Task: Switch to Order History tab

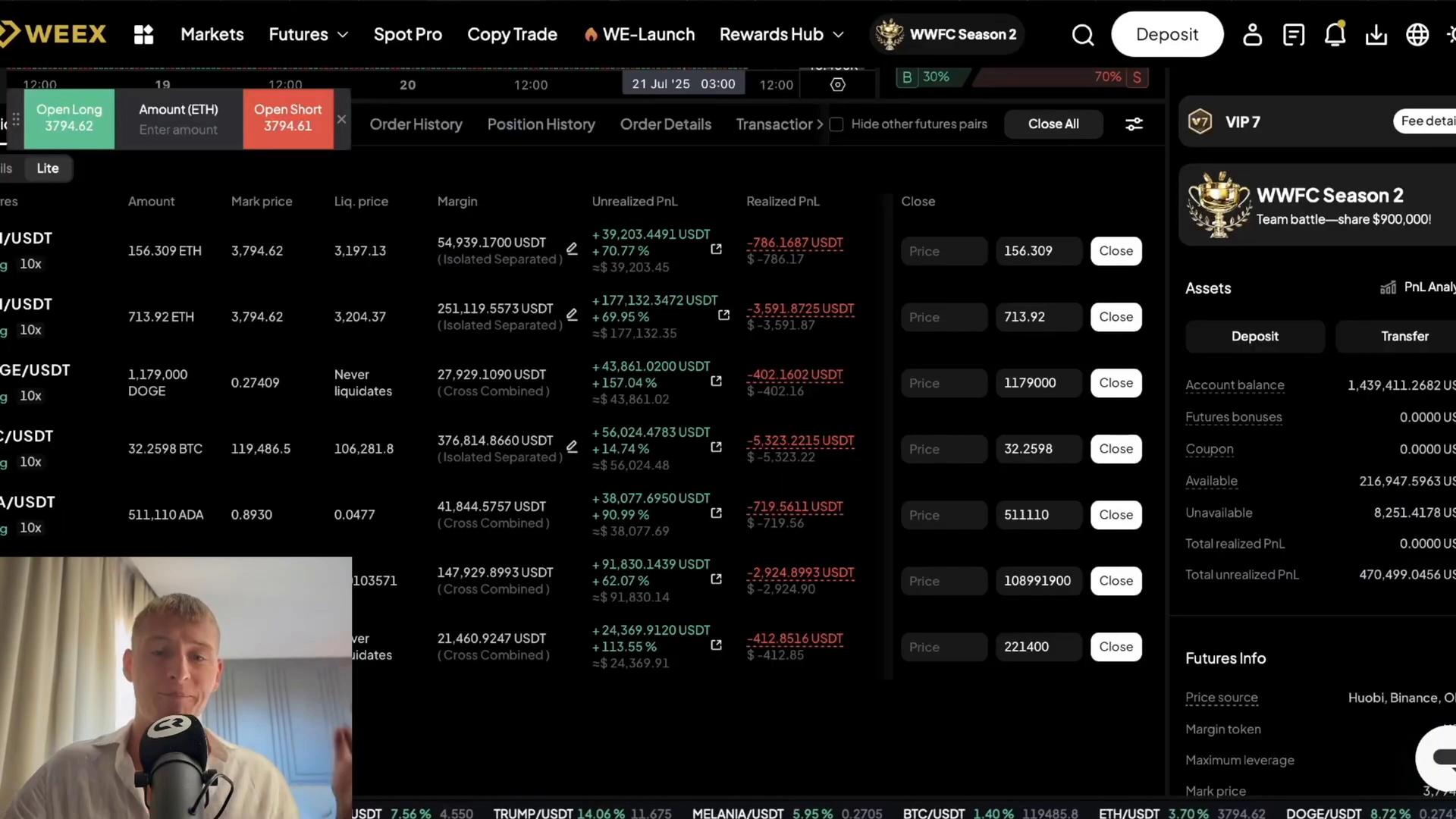Action: 416,124
